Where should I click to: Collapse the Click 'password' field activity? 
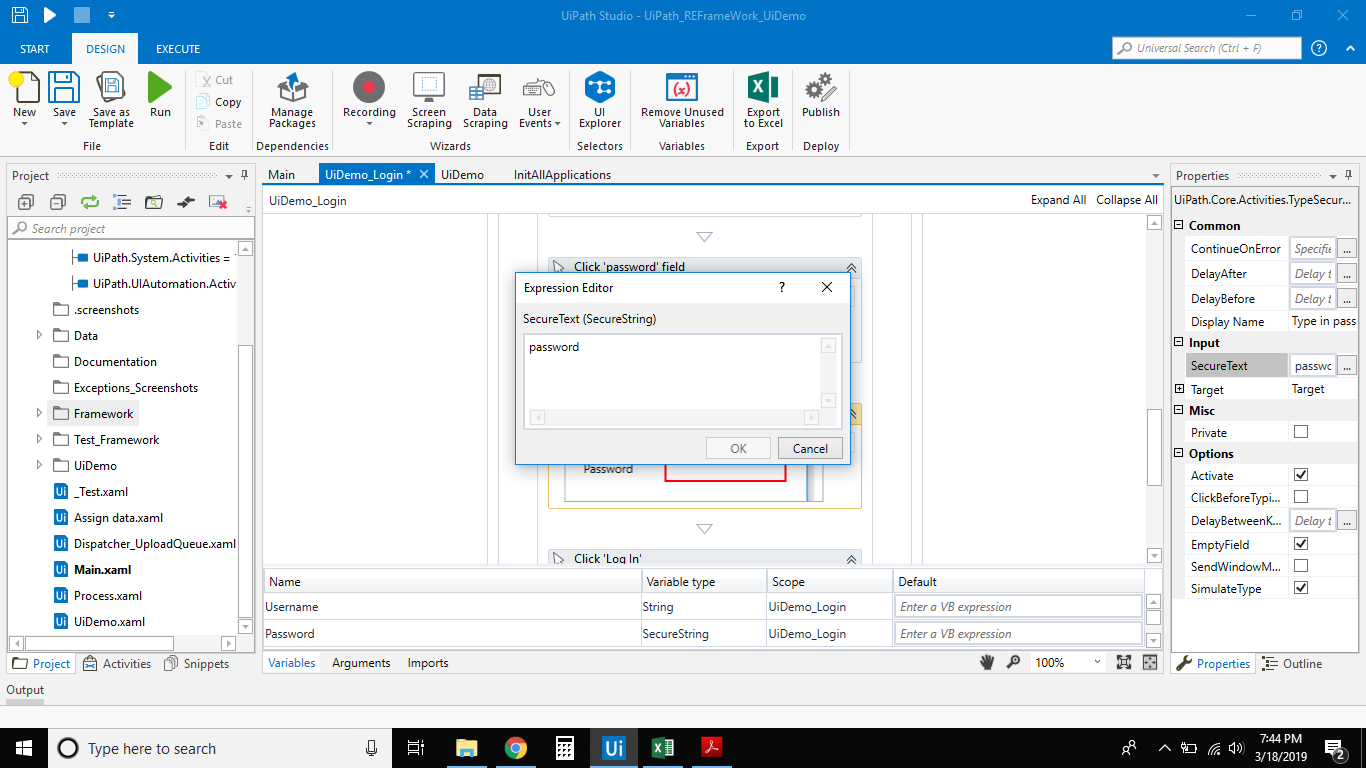pos(852,267)
